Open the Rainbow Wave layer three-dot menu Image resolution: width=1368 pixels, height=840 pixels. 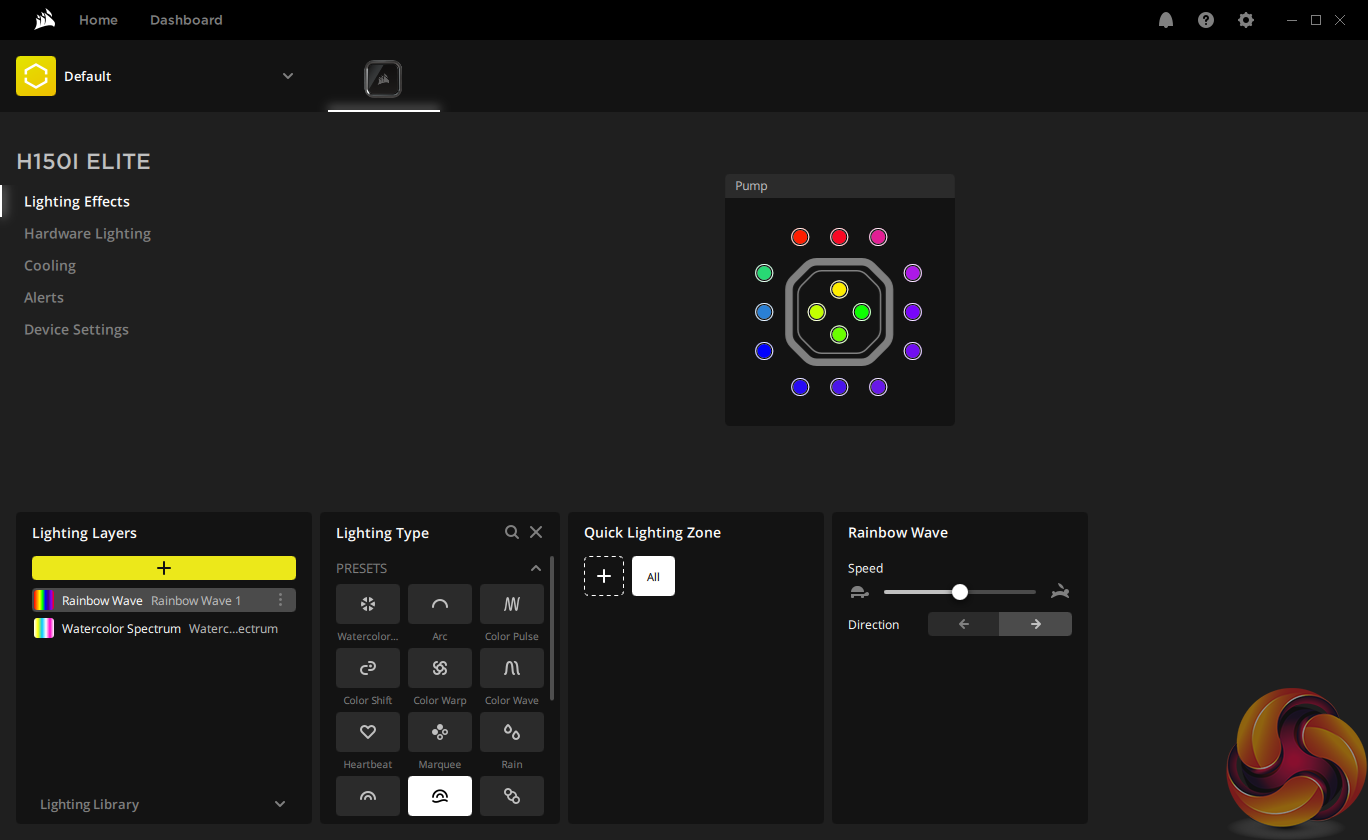pos(280,600)
